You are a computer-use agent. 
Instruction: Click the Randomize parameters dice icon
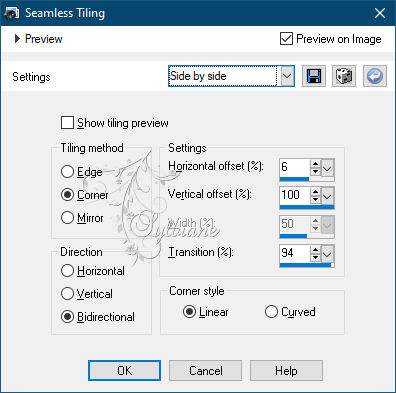(344, 76)
